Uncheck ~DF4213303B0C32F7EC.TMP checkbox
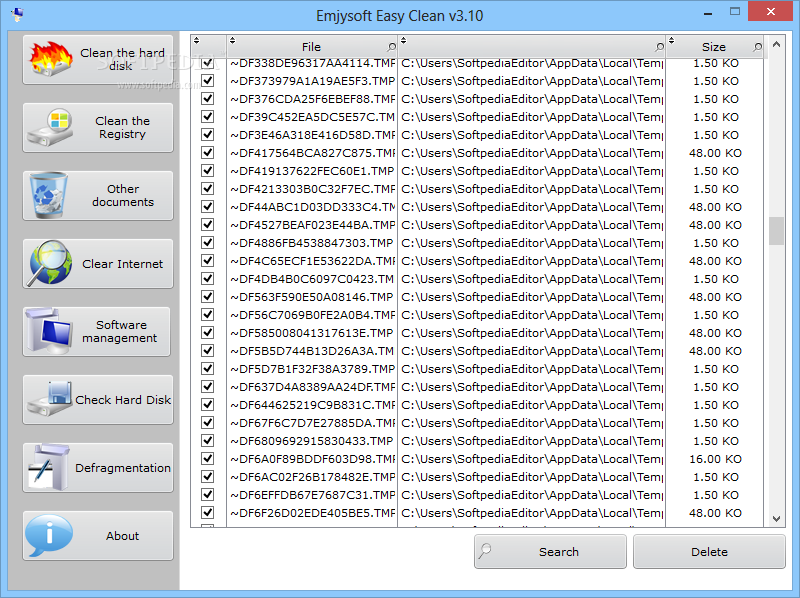Image resolution: width=800 pixels, height=598 pixels. click(x=208, y=188)
